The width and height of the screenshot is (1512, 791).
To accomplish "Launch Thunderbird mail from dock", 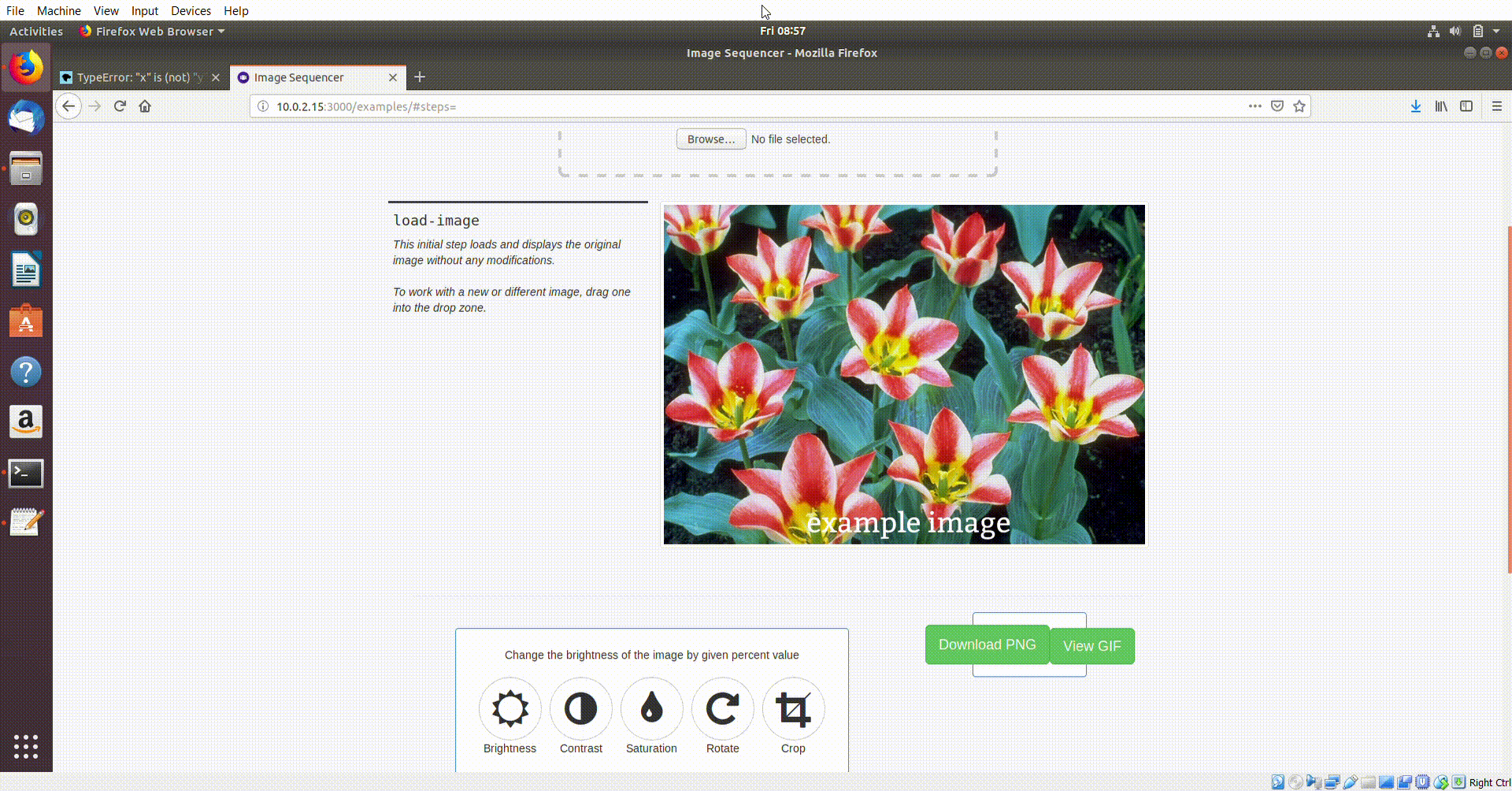I will 26,117.
